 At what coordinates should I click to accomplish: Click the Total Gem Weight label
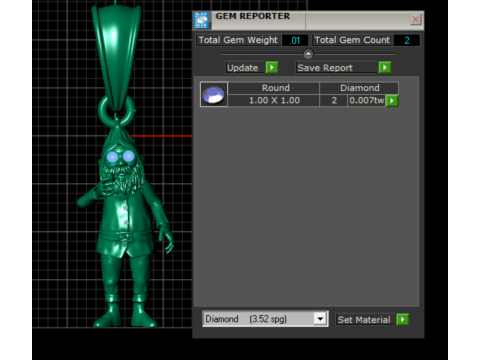(238, 40)
